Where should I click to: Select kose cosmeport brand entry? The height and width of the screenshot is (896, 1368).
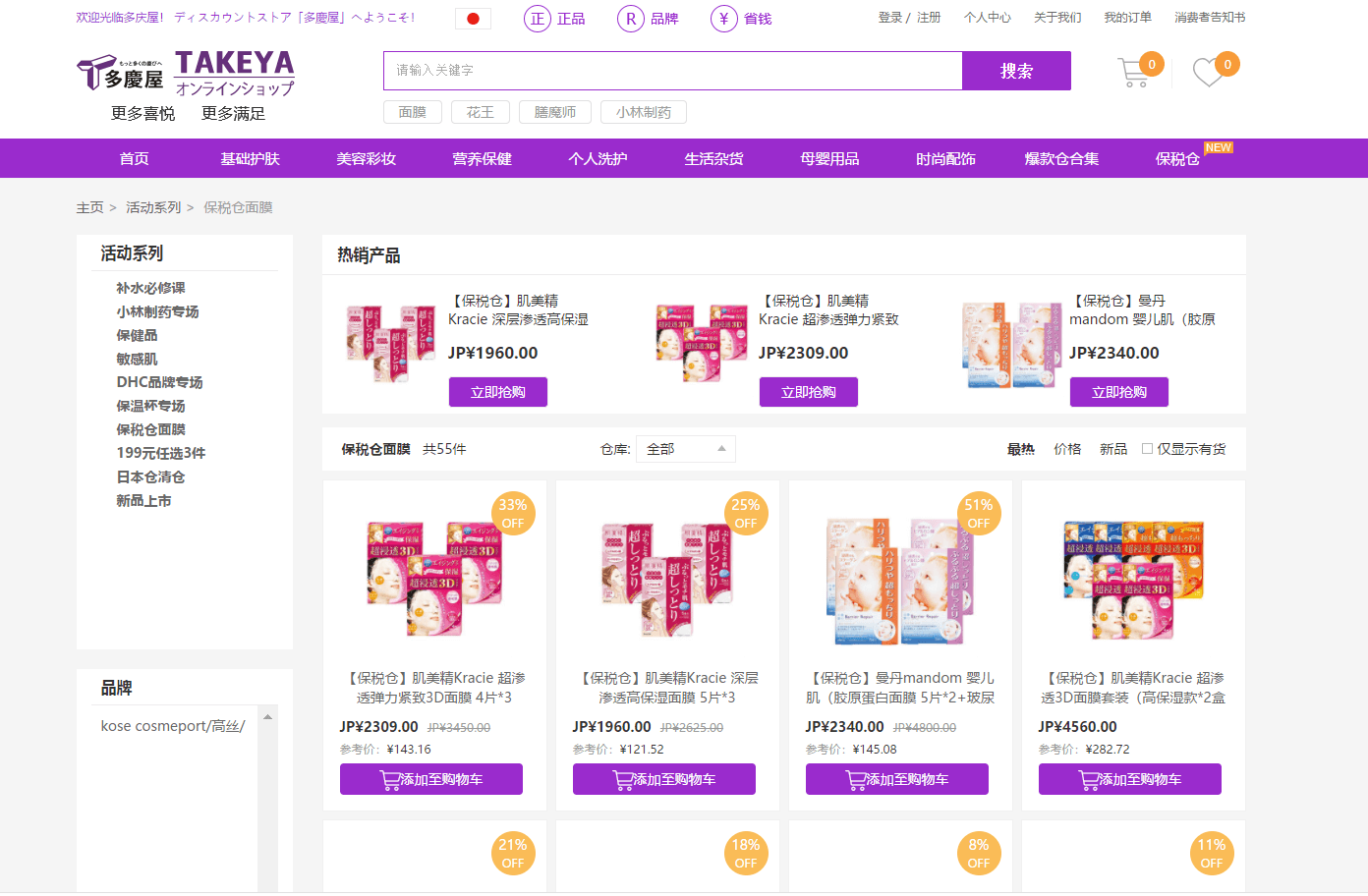173,726
